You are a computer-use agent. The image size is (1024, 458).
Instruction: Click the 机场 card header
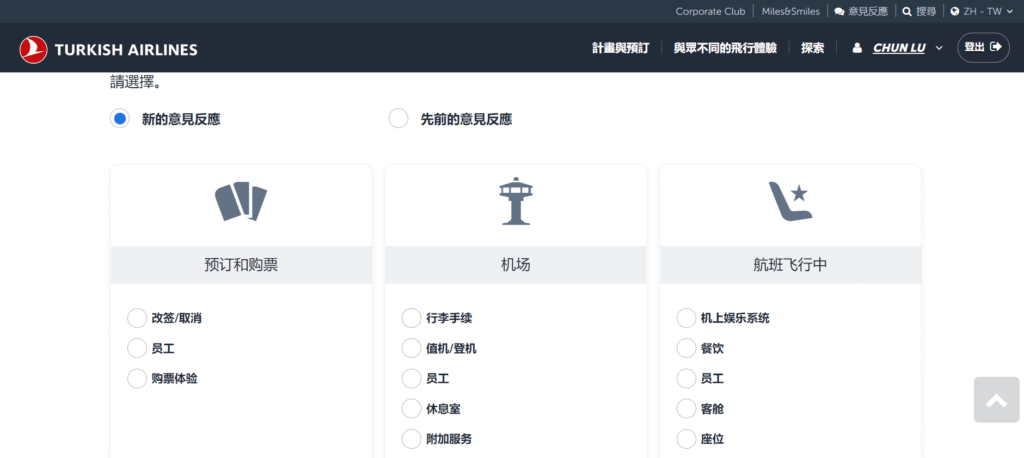(x=516, y=265)
